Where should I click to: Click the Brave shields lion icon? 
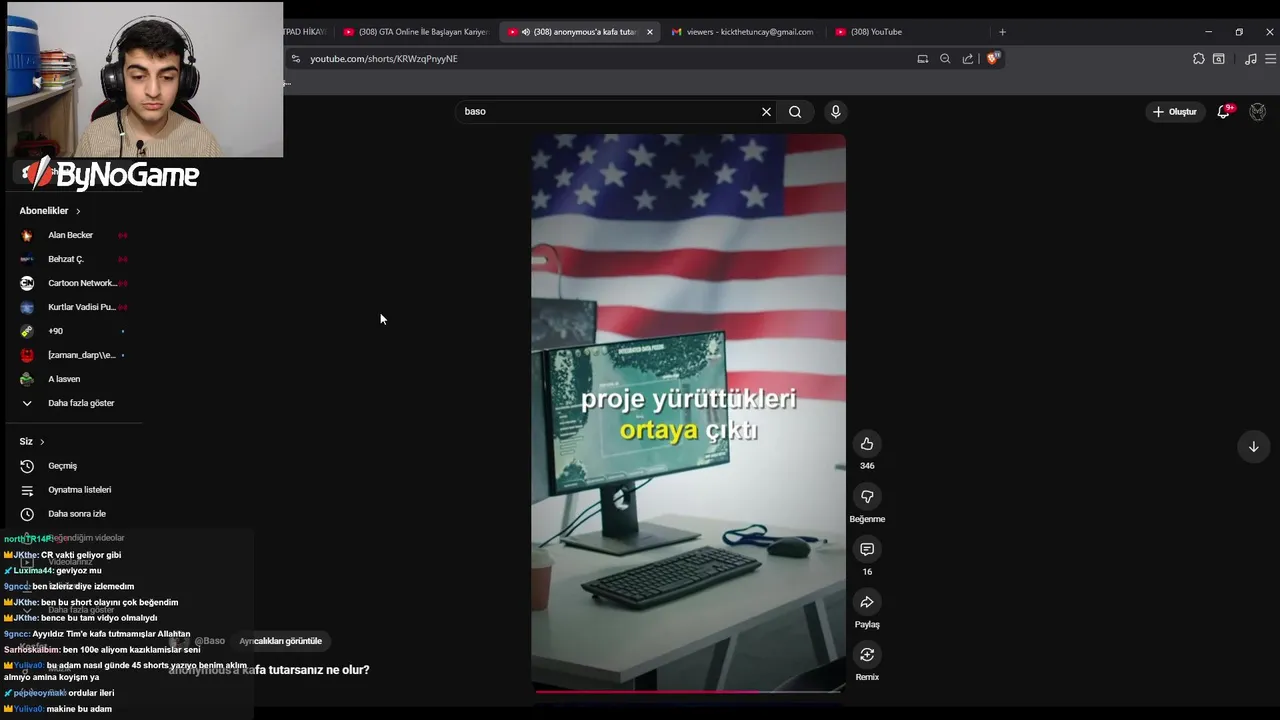point(992,59)
